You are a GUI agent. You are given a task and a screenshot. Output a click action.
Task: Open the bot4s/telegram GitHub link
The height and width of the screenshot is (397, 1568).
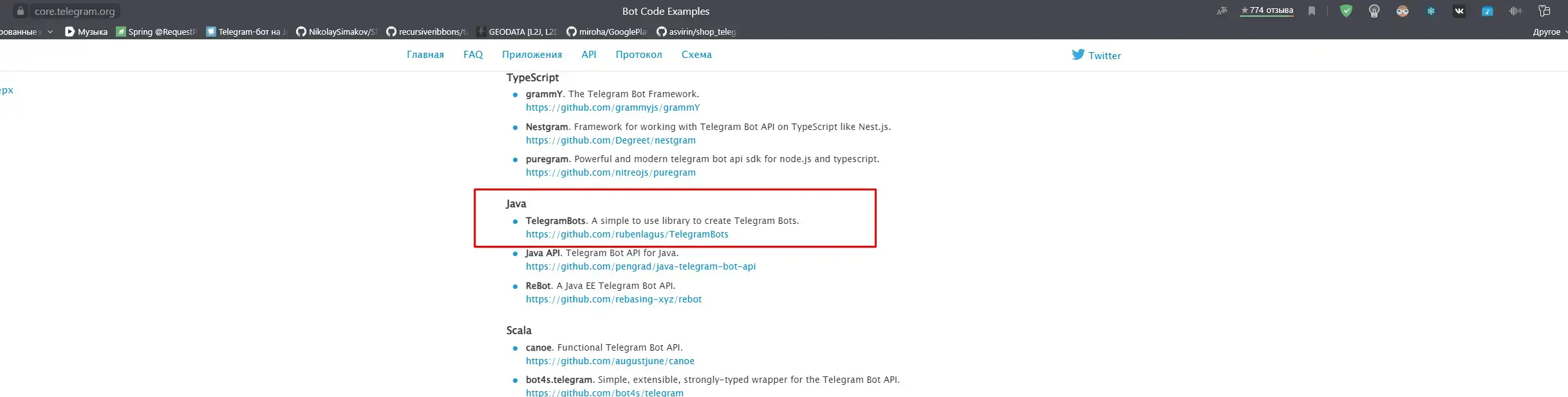pos(604,392)
